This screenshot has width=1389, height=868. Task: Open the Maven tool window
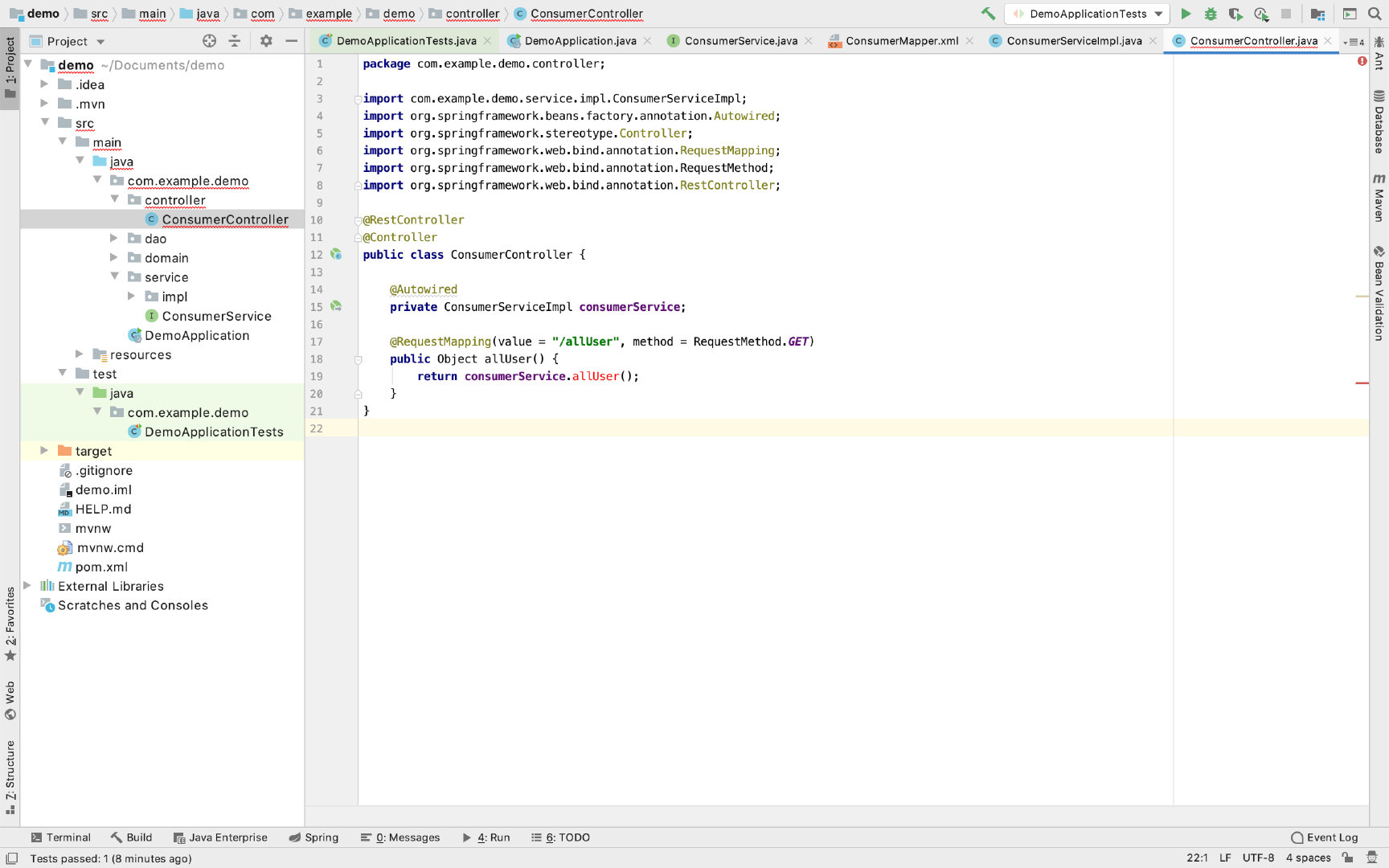click(x=1379, y=198)
